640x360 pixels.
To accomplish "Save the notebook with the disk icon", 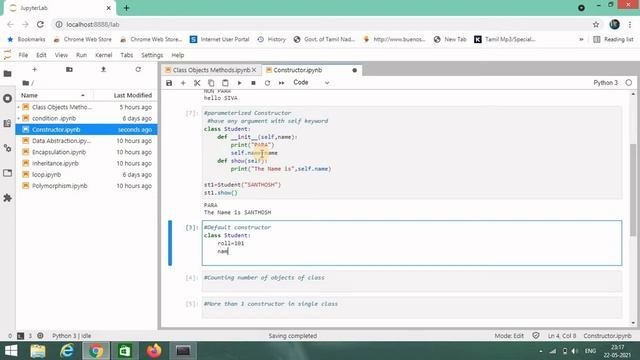I will 169,83.
